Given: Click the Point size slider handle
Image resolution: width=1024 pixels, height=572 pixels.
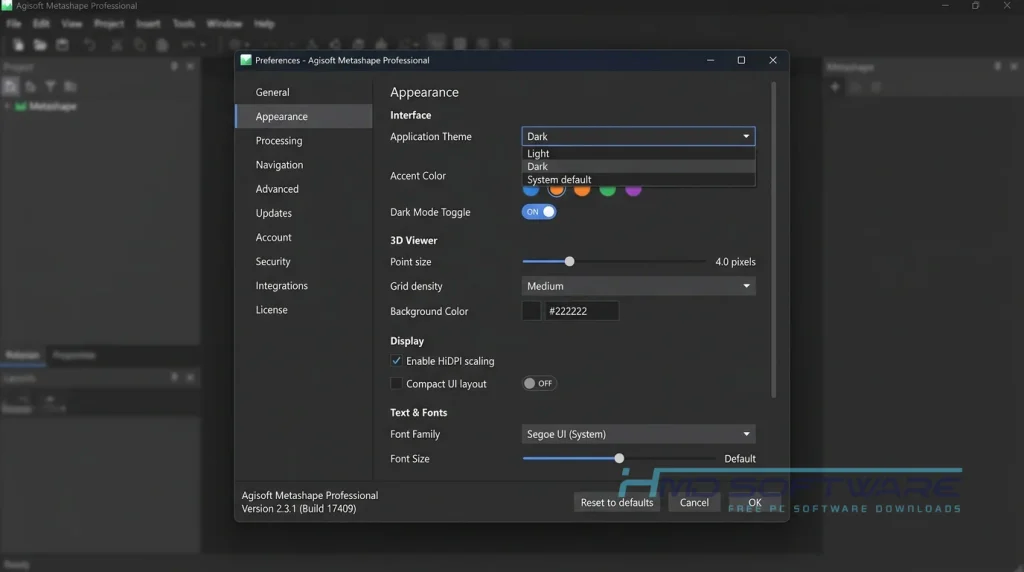Looking at the screenshot, I should pyautogui.click(x=569, y=261).
